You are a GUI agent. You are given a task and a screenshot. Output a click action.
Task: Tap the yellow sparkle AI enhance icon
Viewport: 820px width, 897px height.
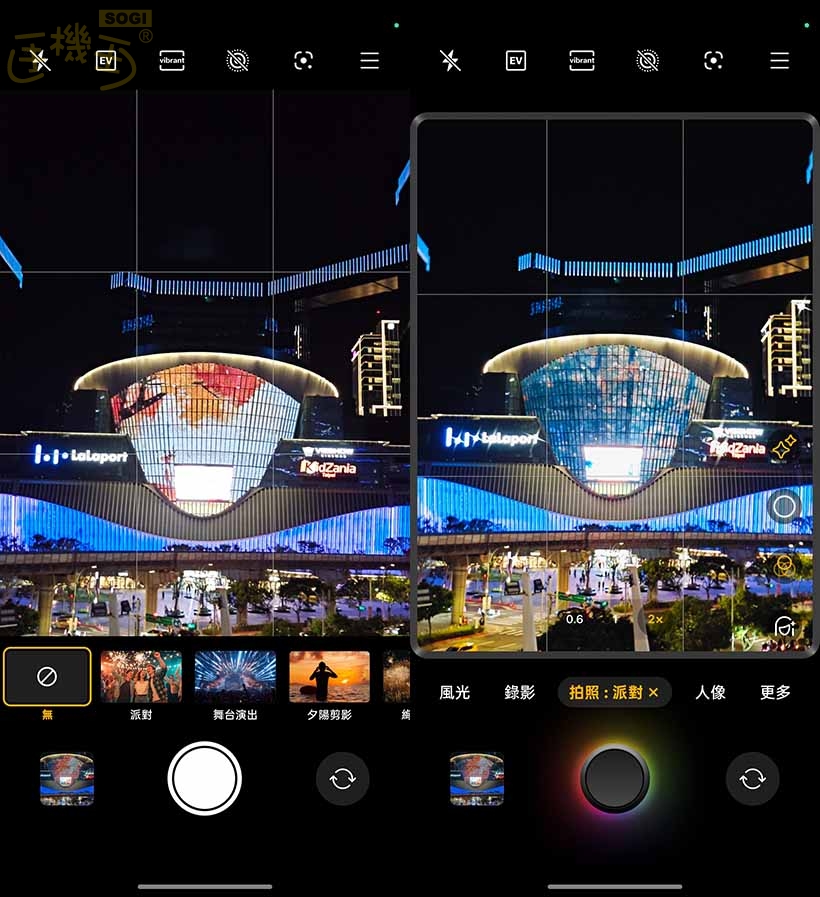pyautogui.click(x=784, y=444)
